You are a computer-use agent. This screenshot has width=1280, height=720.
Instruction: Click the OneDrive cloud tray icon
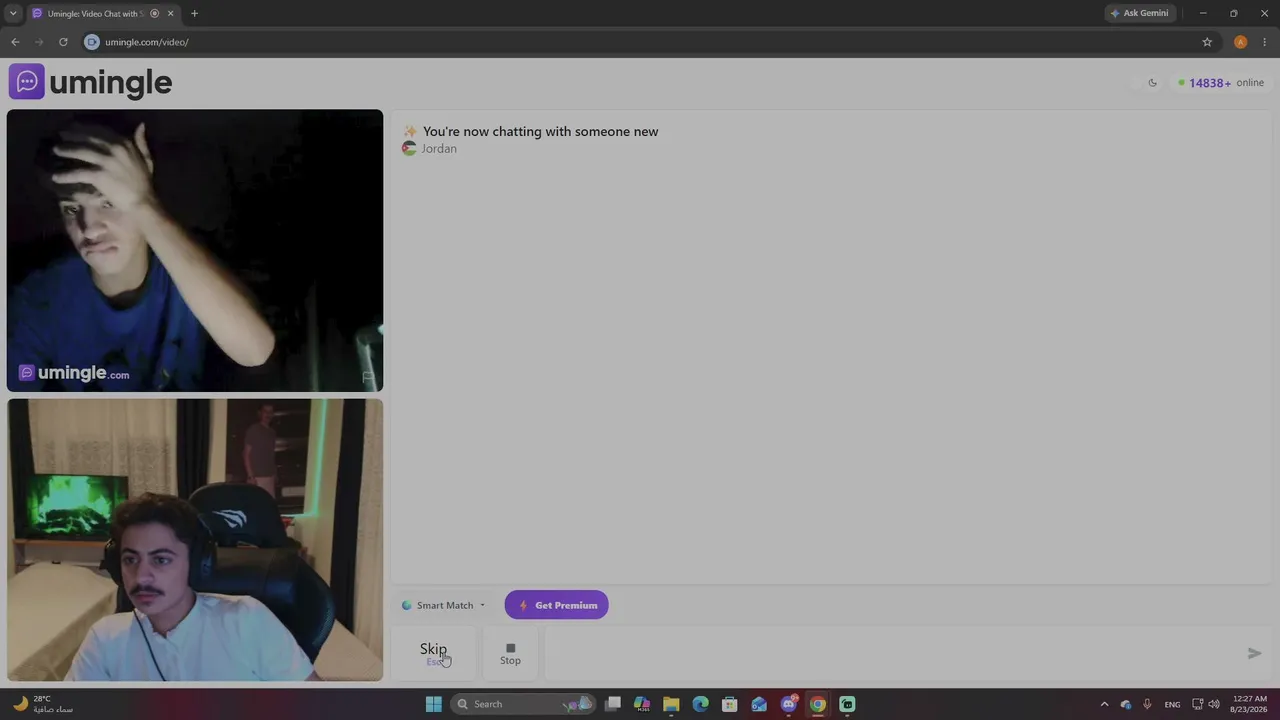coord(1126,704)
